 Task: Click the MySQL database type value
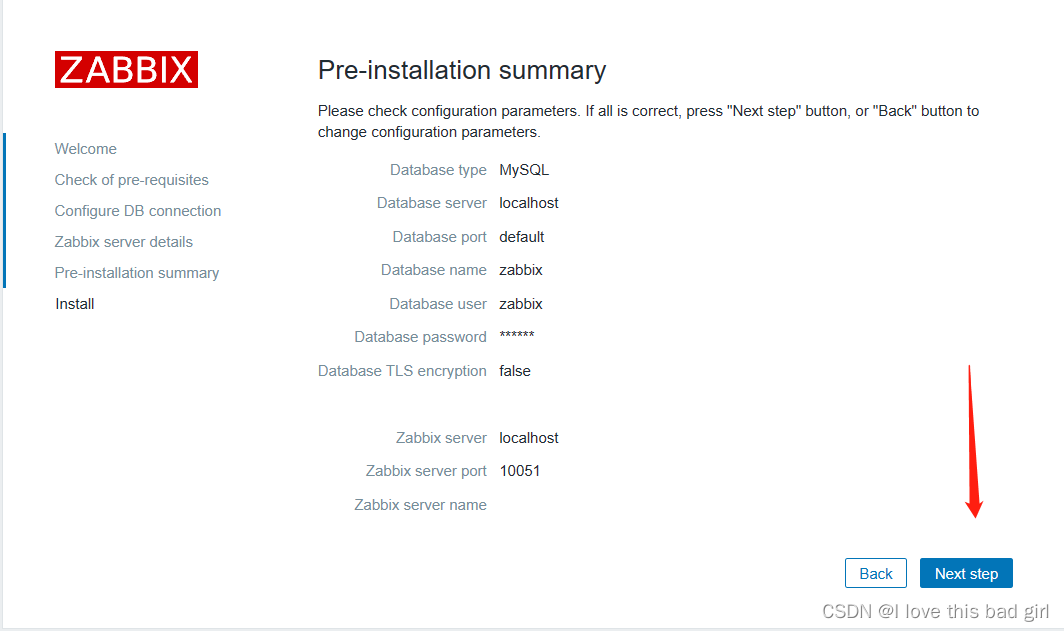(524, 169)
